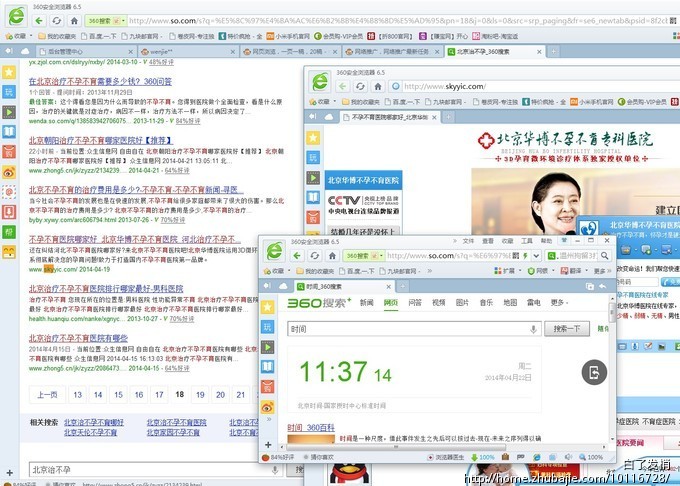Image resolution: width=680 pixels, height=486 pixels.
Task: Open the shopping icon in back window sidebar
Action: click(9, 152)
